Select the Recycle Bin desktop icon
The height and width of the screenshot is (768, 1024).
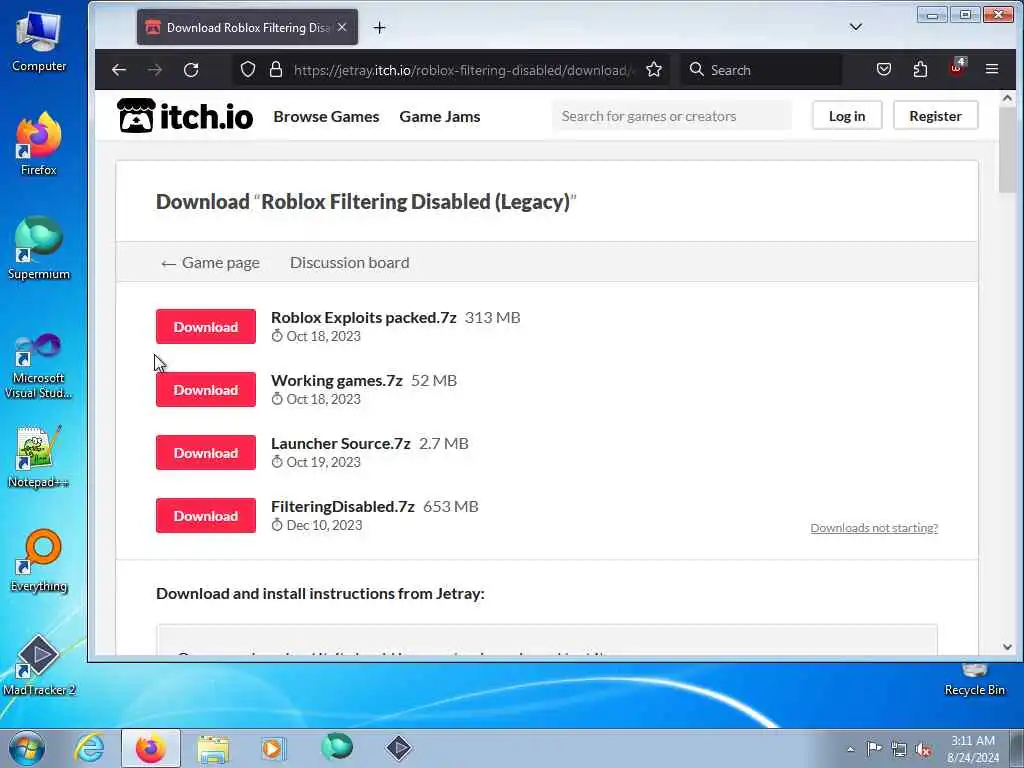coord(974,680)
